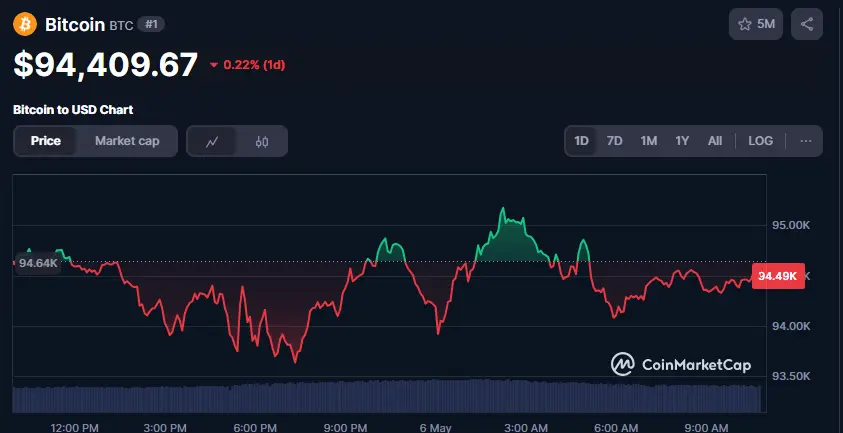Switch to line chart view icon
843x433 pixels.
212,141
